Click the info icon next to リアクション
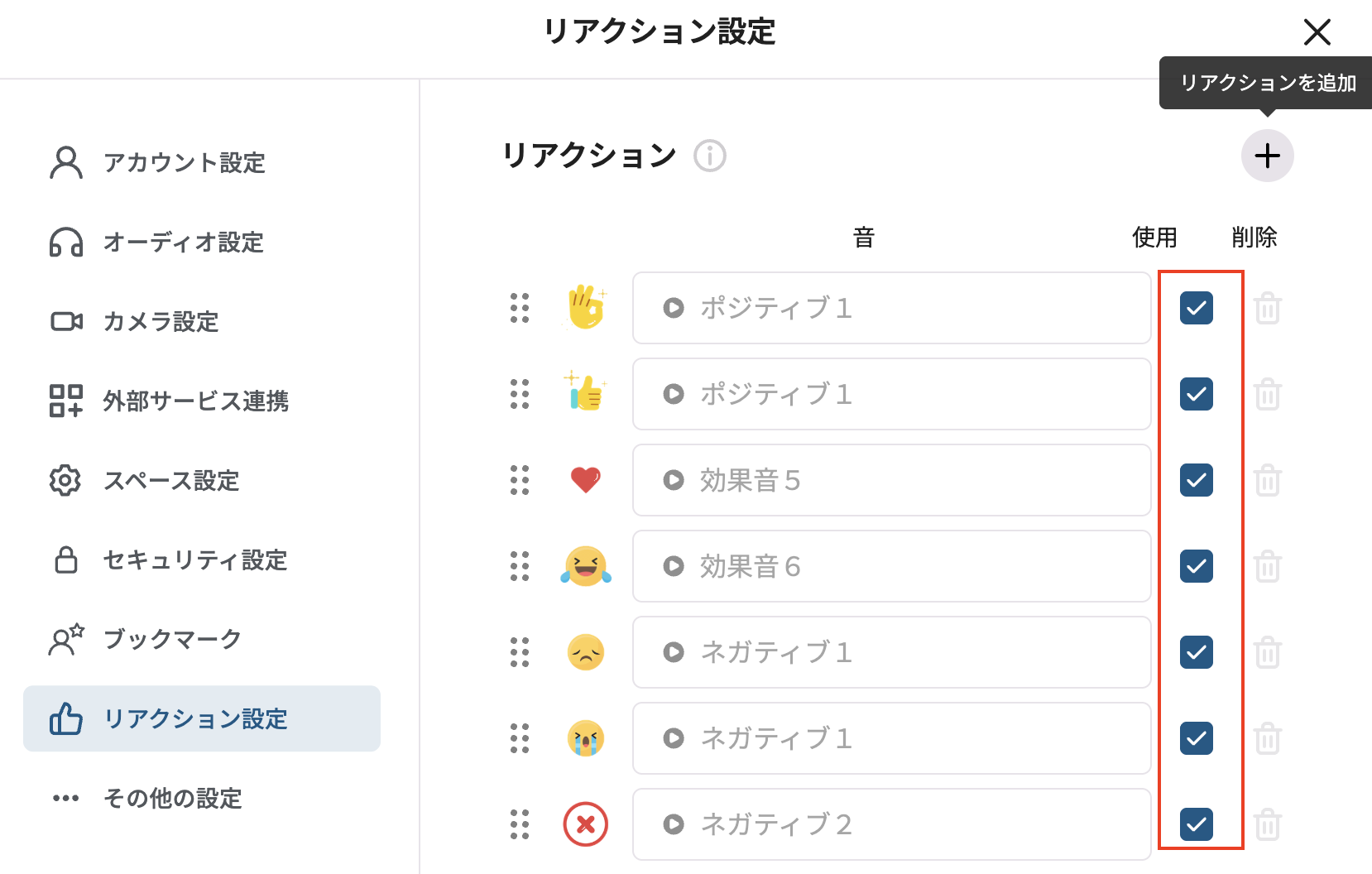The image size is (1372, 874). point(710,156)
